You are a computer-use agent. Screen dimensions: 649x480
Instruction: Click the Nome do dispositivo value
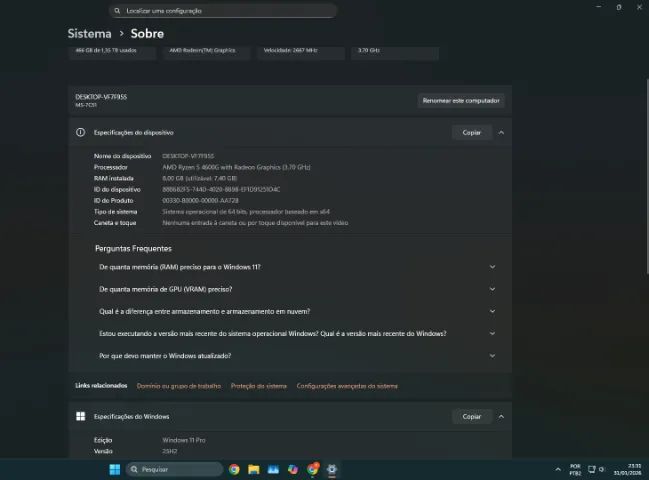(x=188, y=156)
